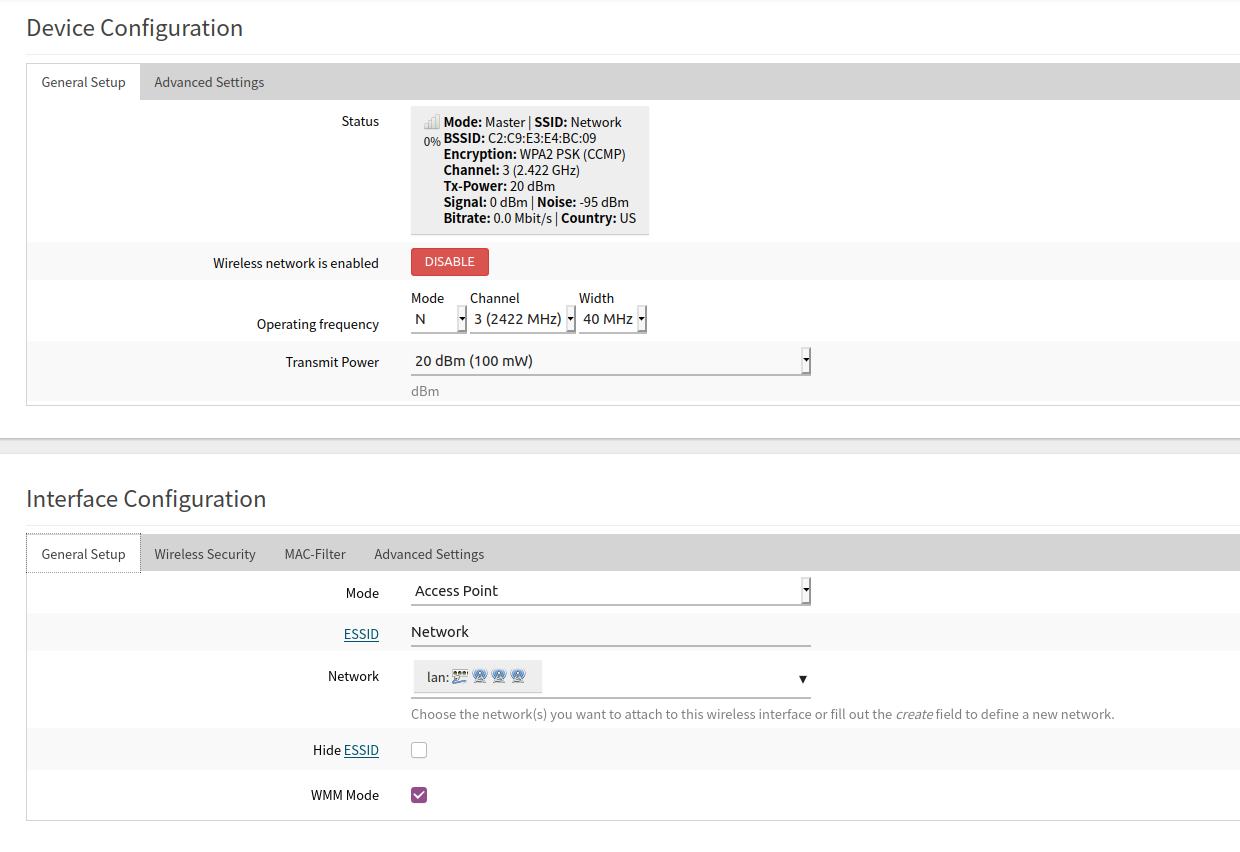Open Interface Configuration Advanced Settings tab
Viewport: 1240px width, 852px height.
pyautogui.click(x=429, y=554)
